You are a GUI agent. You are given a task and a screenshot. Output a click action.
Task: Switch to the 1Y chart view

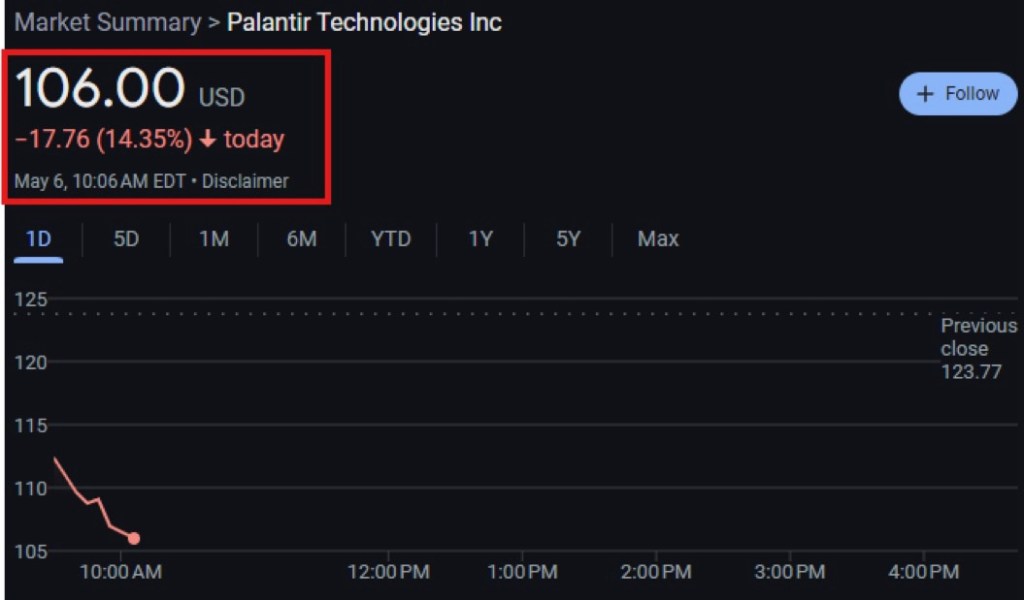coord(481,239)
